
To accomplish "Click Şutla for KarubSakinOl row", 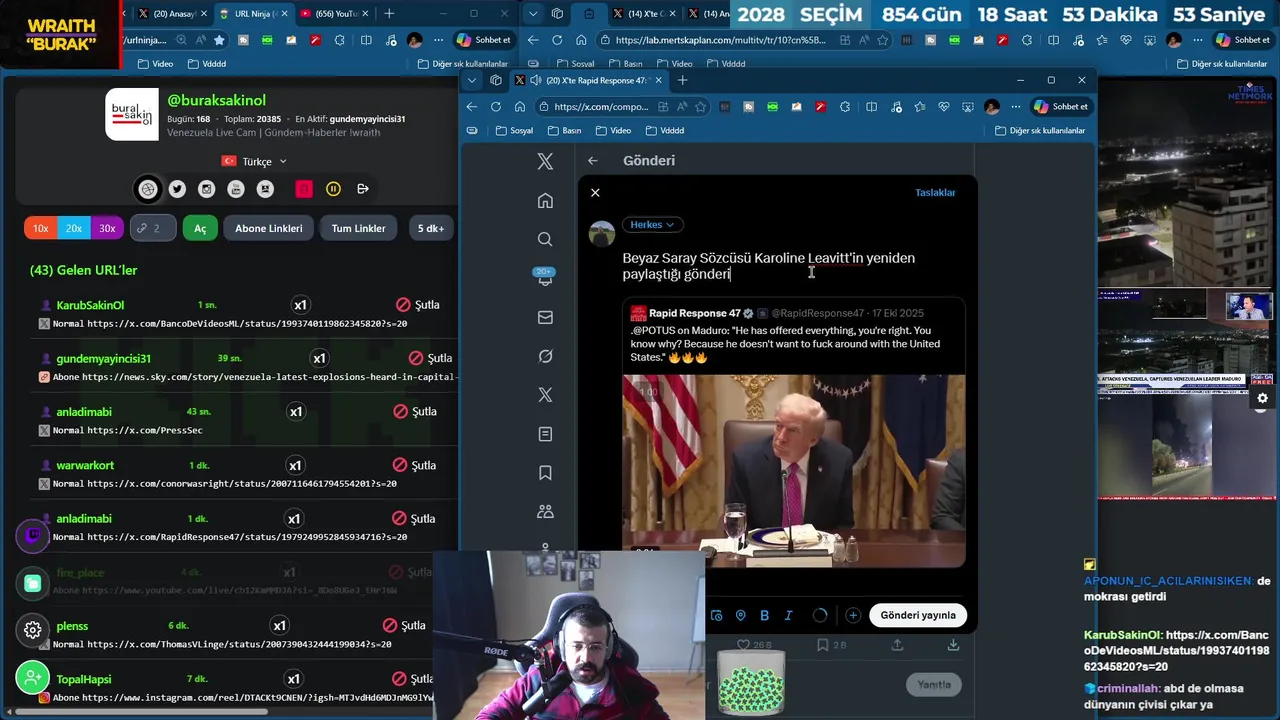I will click(418, 305).
